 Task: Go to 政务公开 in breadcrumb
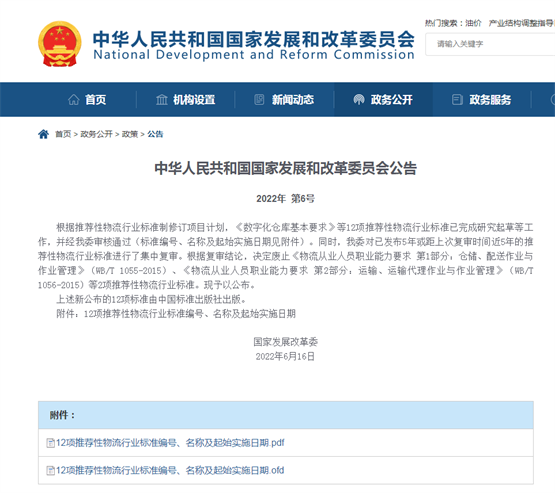click(96, 134)
